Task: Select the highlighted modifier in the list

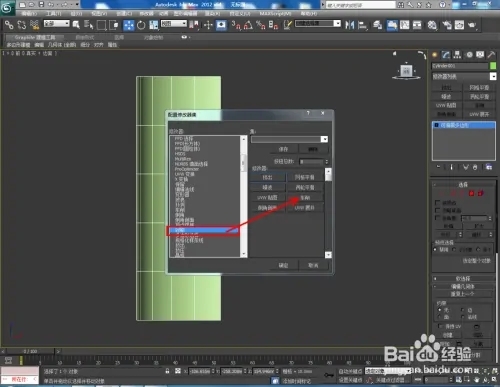Action: [204, 230]
